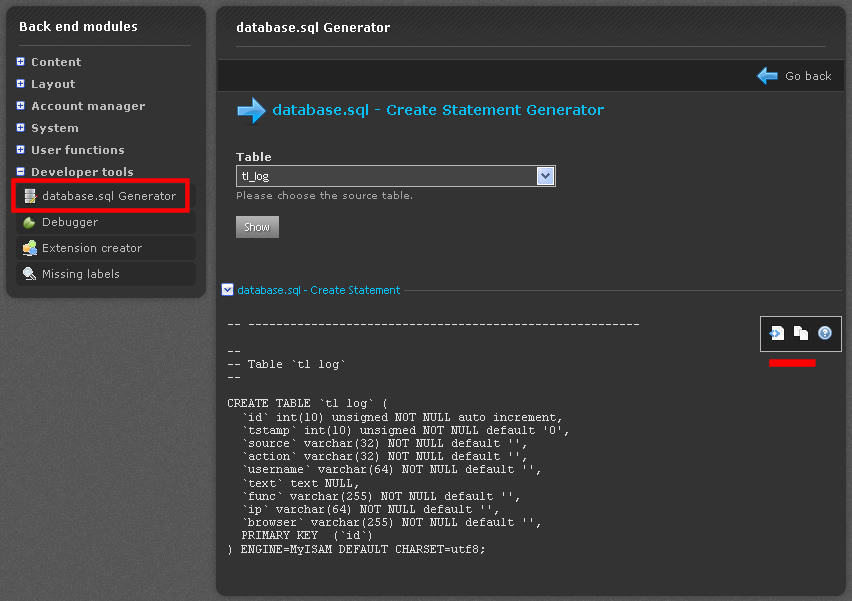This screenshot has height=601, width=852.
Task: Expand the Layout module group
Action: point(20,84)
